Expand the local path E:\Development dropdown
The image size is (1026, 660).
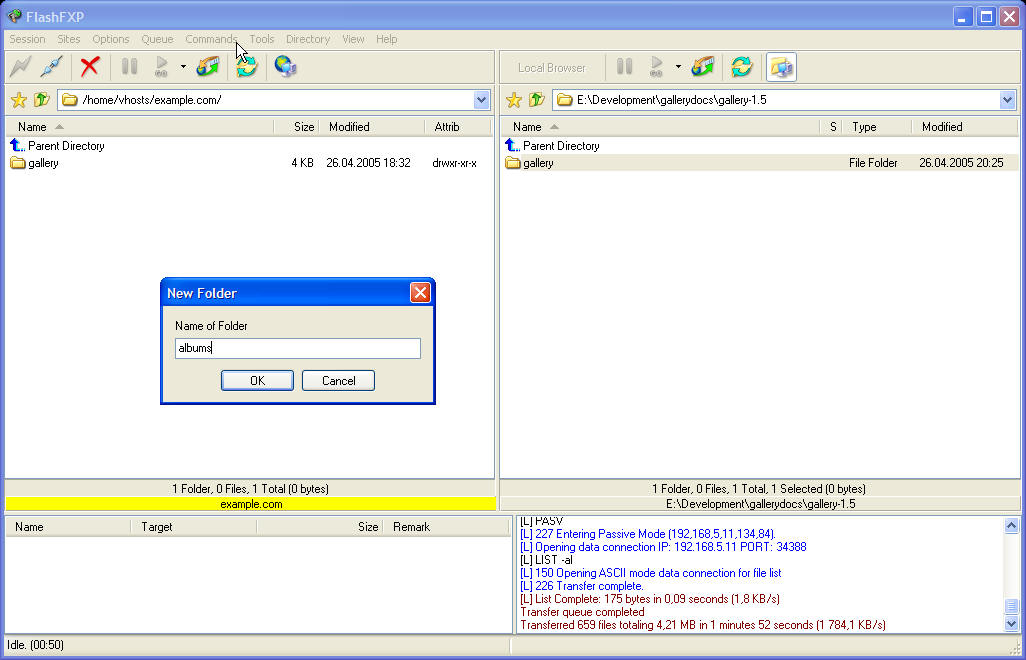[1007, 100]
